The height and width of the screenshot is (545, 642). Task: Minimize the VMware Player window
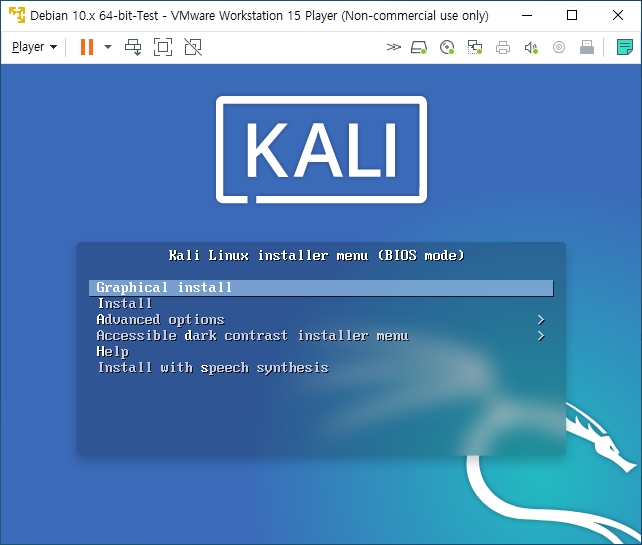coord(527,16)
